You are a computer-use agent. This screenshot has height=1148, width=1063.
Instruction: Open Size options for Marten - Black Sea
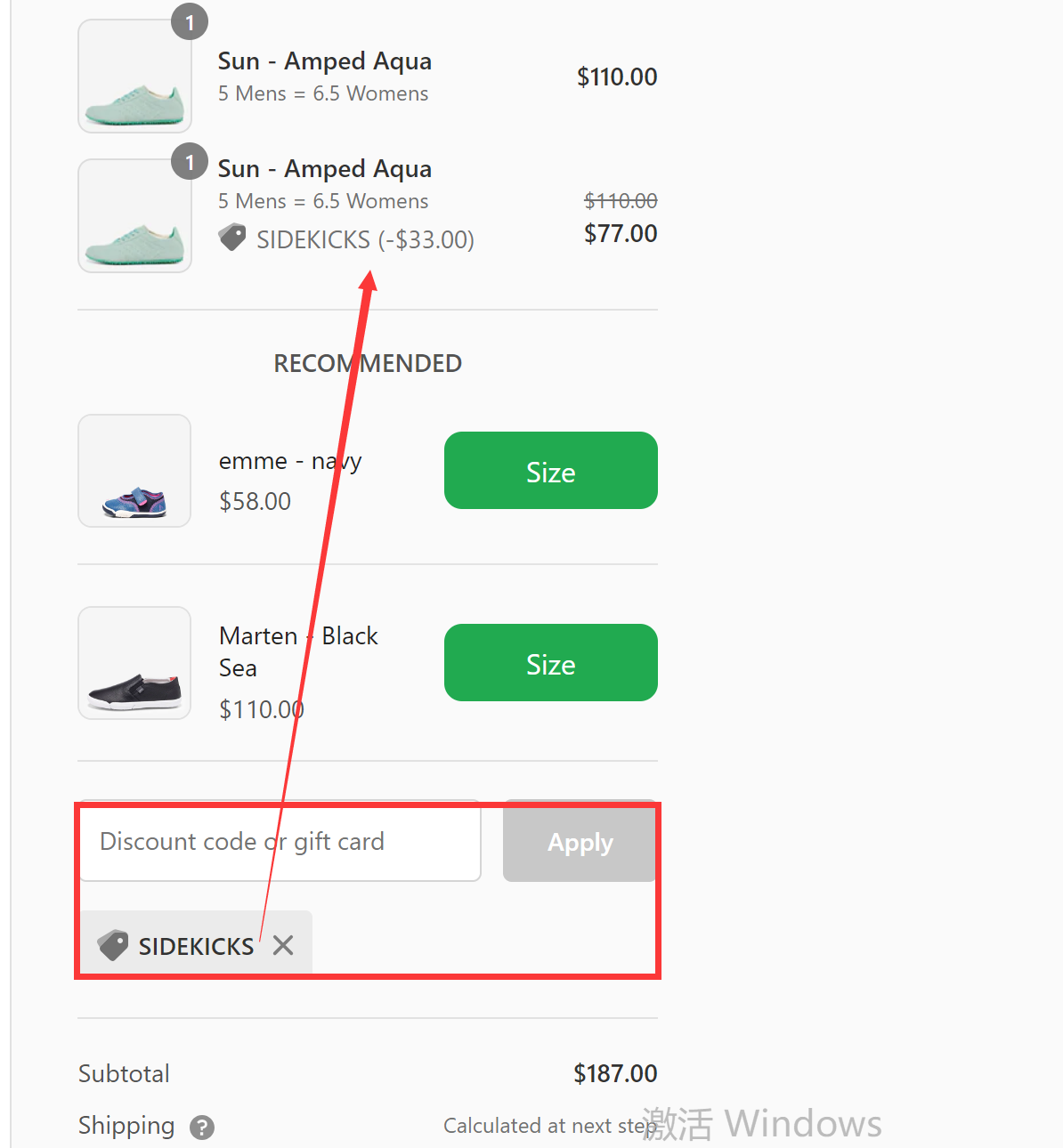(550, 662)
